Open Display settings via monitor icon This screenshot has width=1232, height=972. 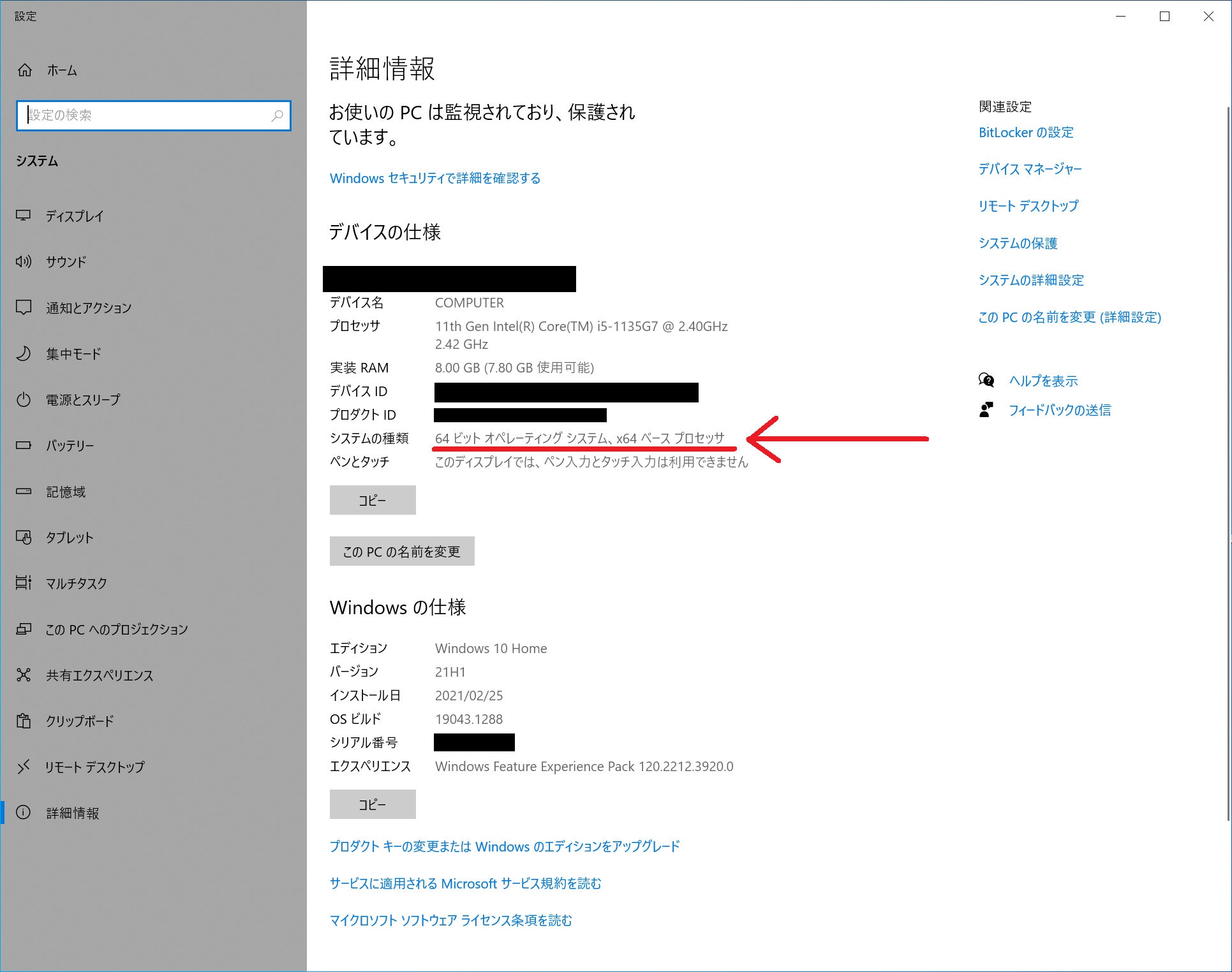pyautogui.click(x=24, y=216)
